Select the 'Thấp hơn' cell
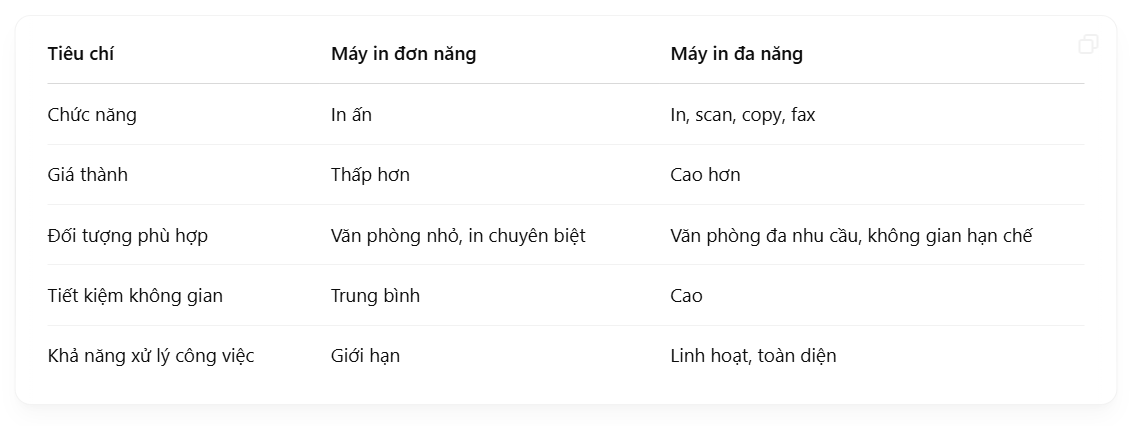Screen dimensions: 1135x426 (370, 175)
